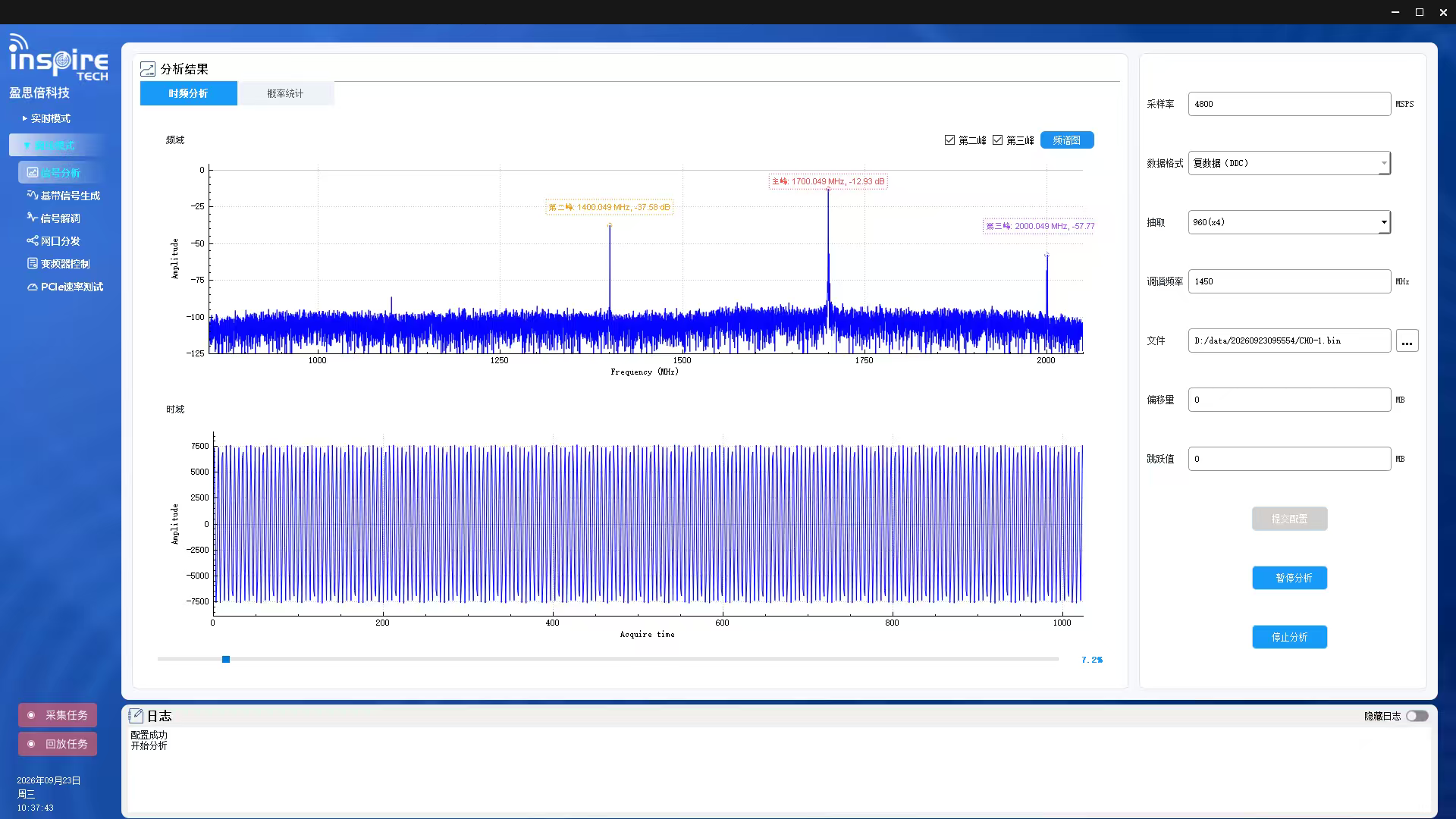
Task: Minimize the application window
Action: tap(1395, 12)
